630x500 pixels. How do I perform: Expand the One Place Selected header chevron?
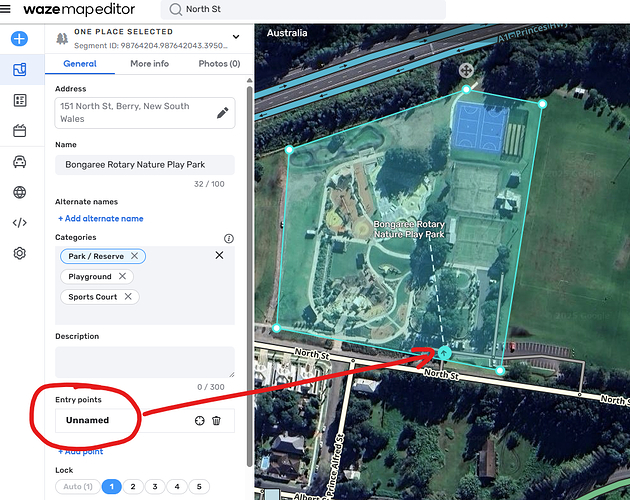pyautogui.click(x=236, y=37)
